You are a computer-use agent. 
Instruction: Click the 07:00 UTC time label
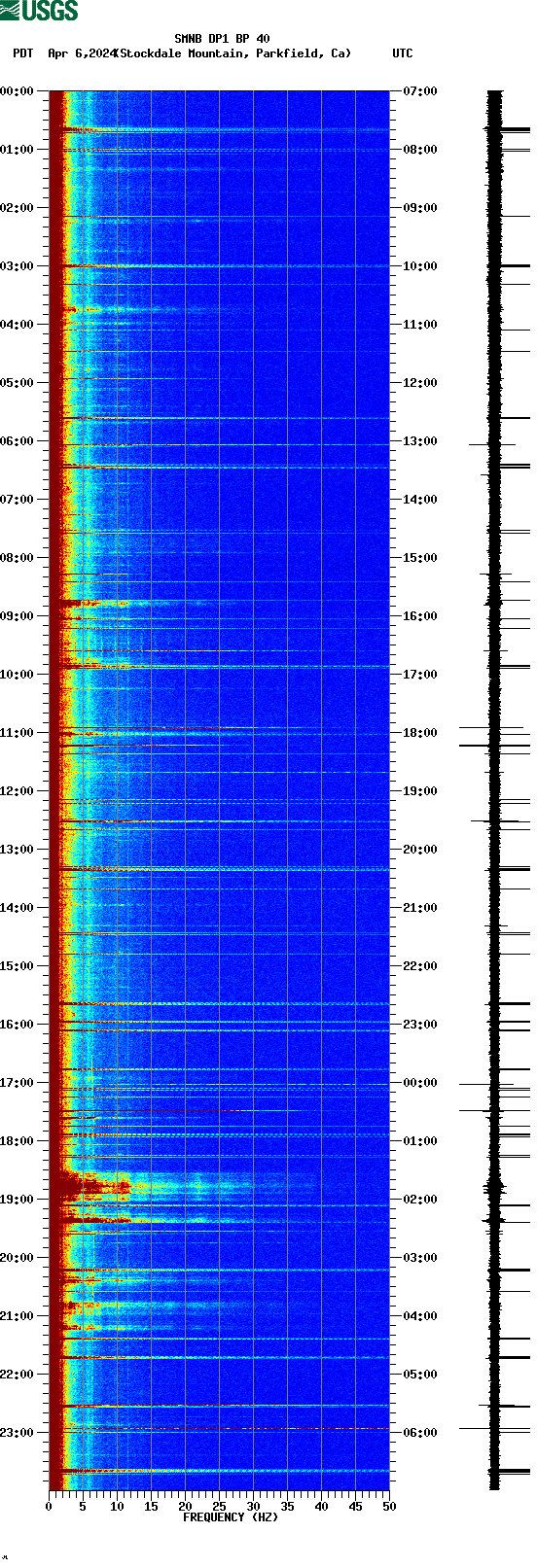420,91
